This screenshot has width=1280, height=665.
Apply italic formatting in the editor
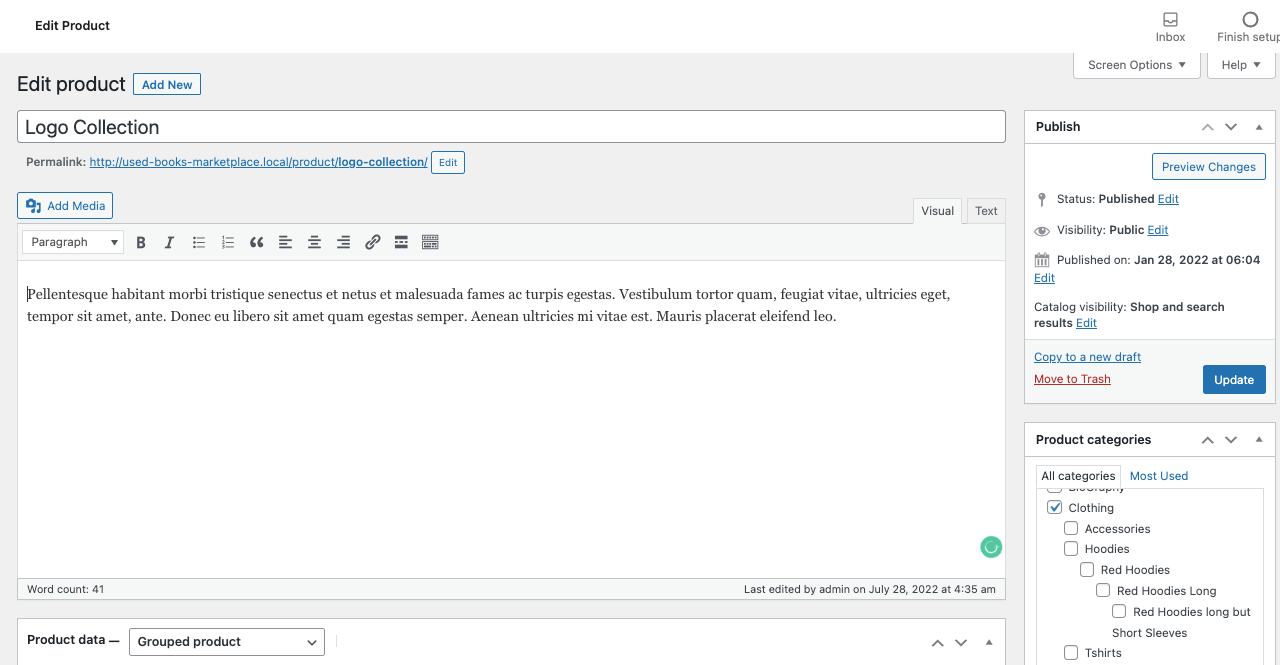[169, 242]
